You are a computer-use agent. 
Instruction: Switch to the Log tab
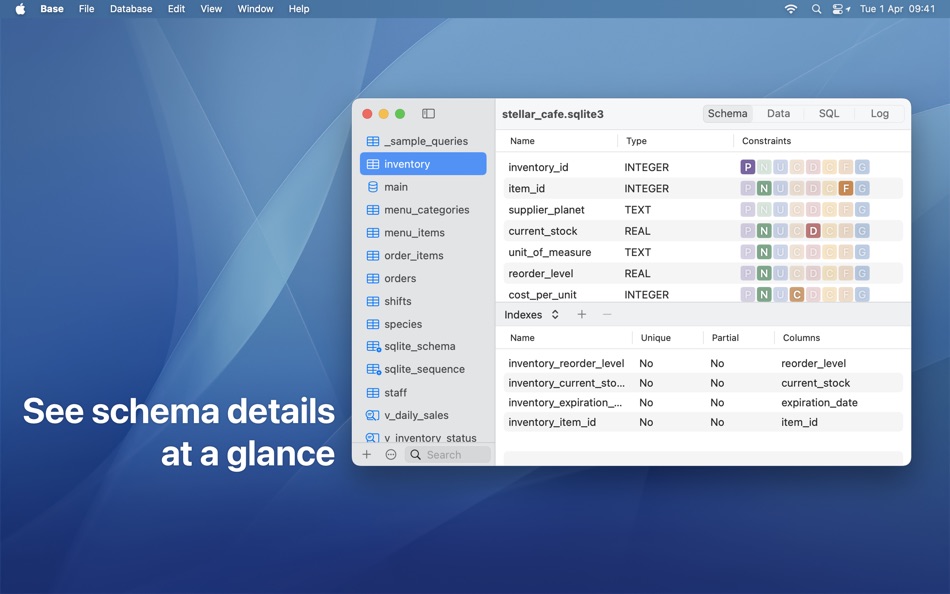point(879,113)
